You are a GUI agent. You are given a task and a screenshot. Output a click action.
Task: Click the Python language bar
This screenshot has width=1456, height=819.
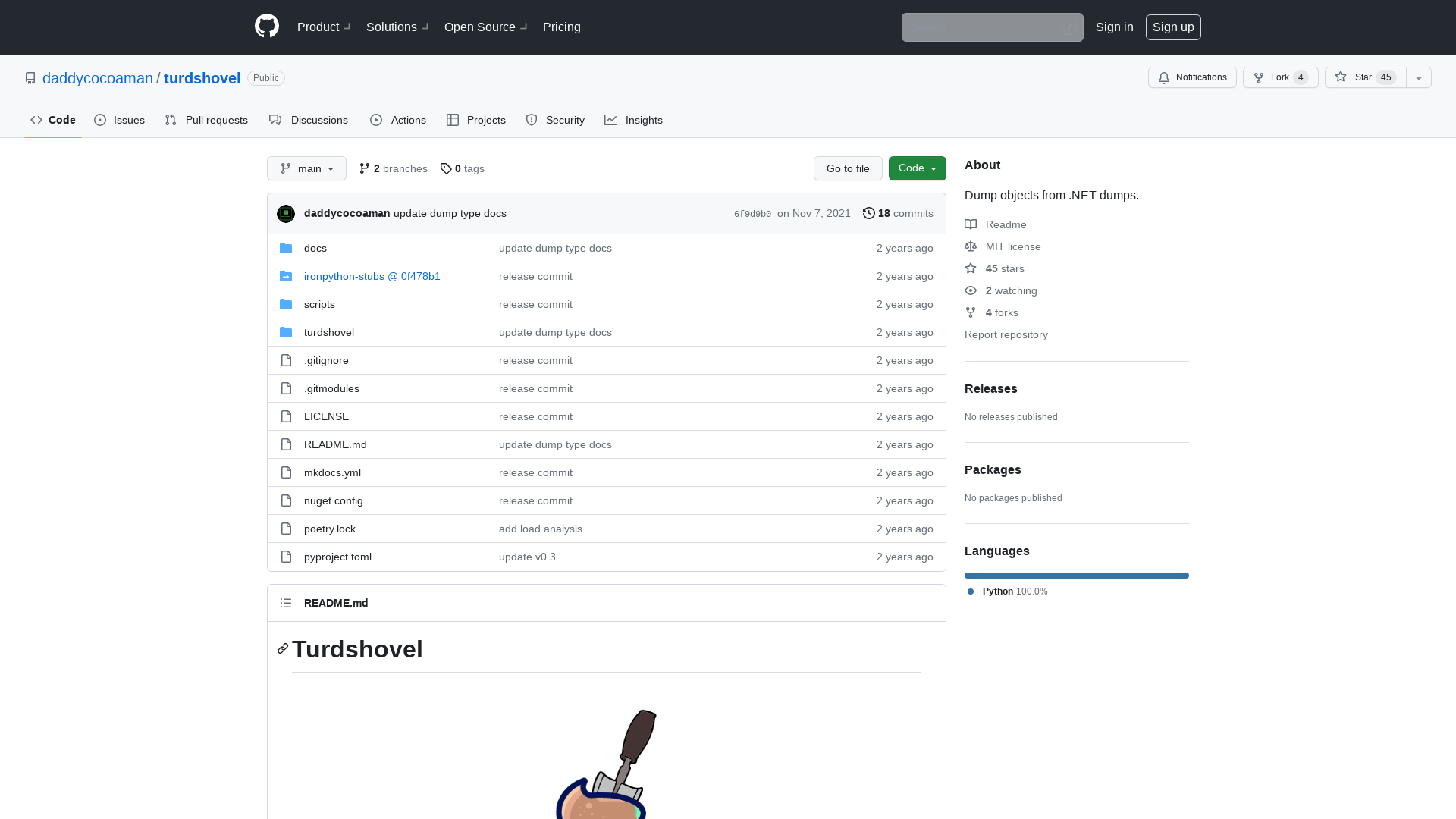[x=1077, y=576]
